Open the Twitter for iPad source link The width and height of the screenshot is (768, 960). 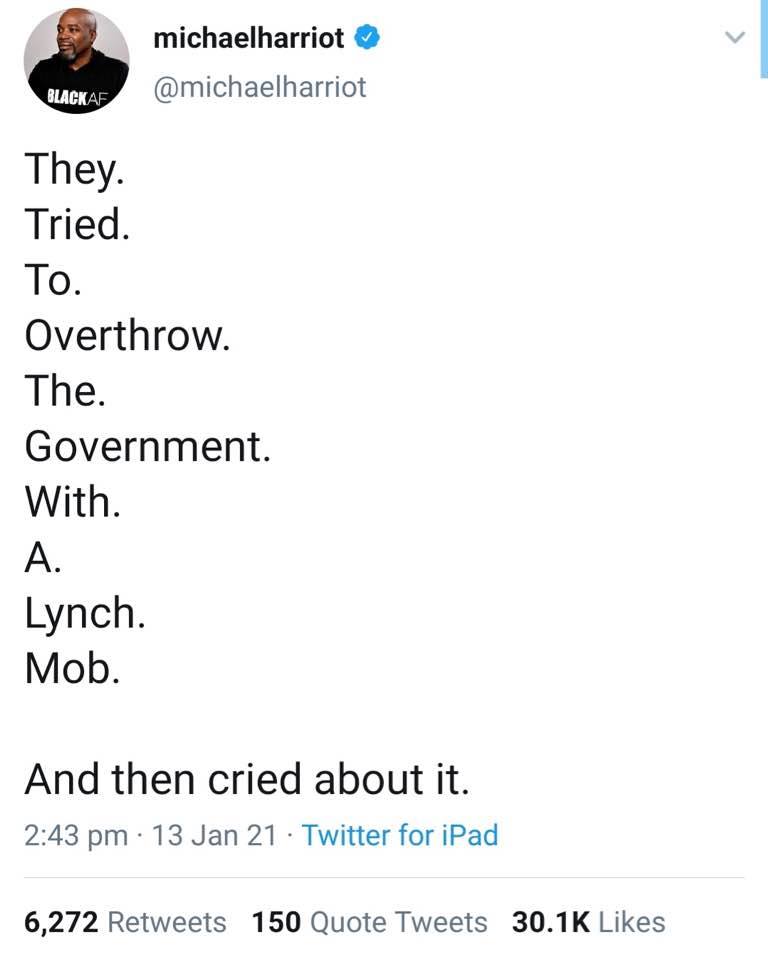pos(400,835)
